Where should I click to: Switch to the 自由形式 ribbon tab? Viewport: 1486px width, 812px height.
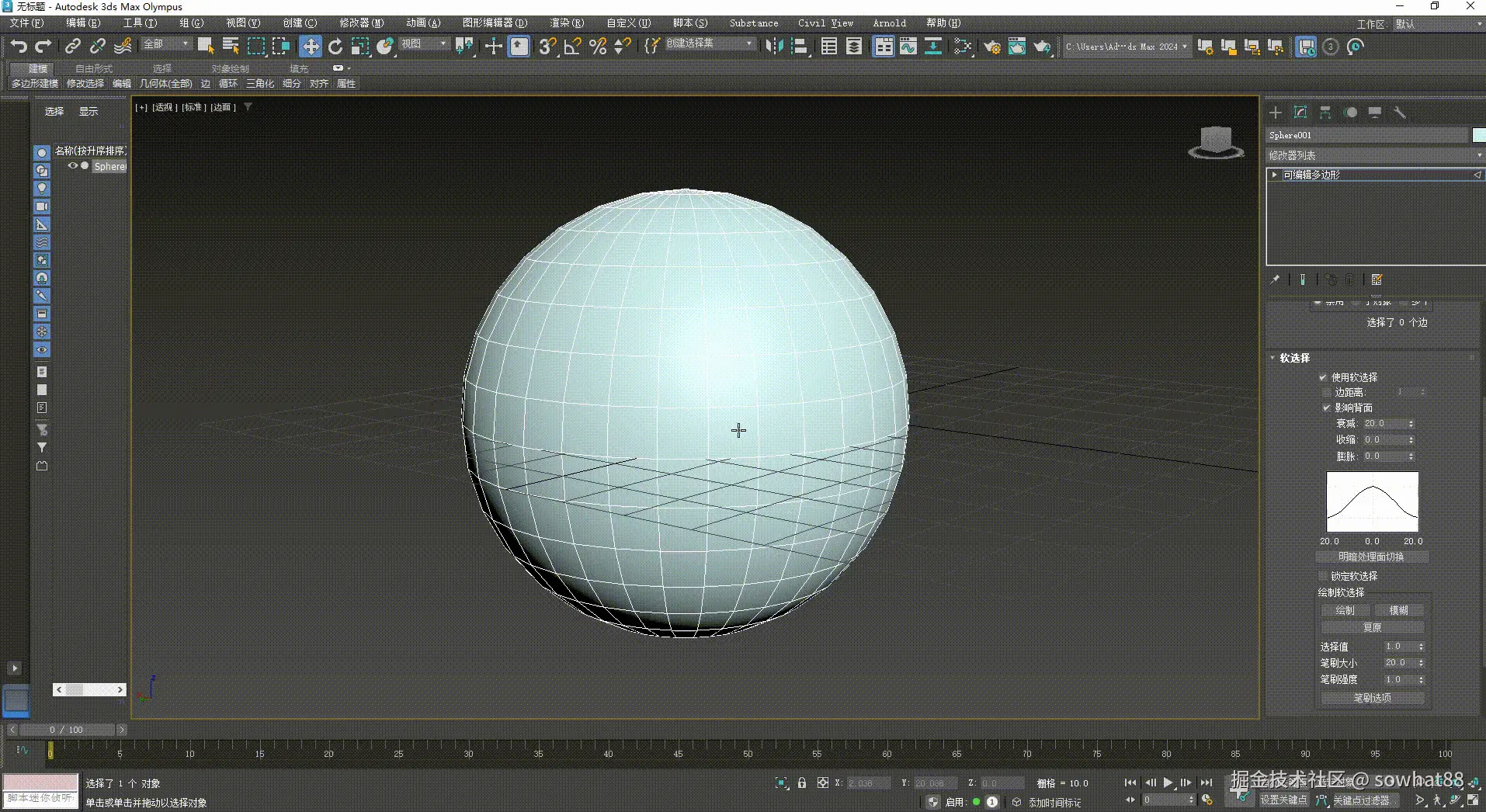[x=92, y=68]
